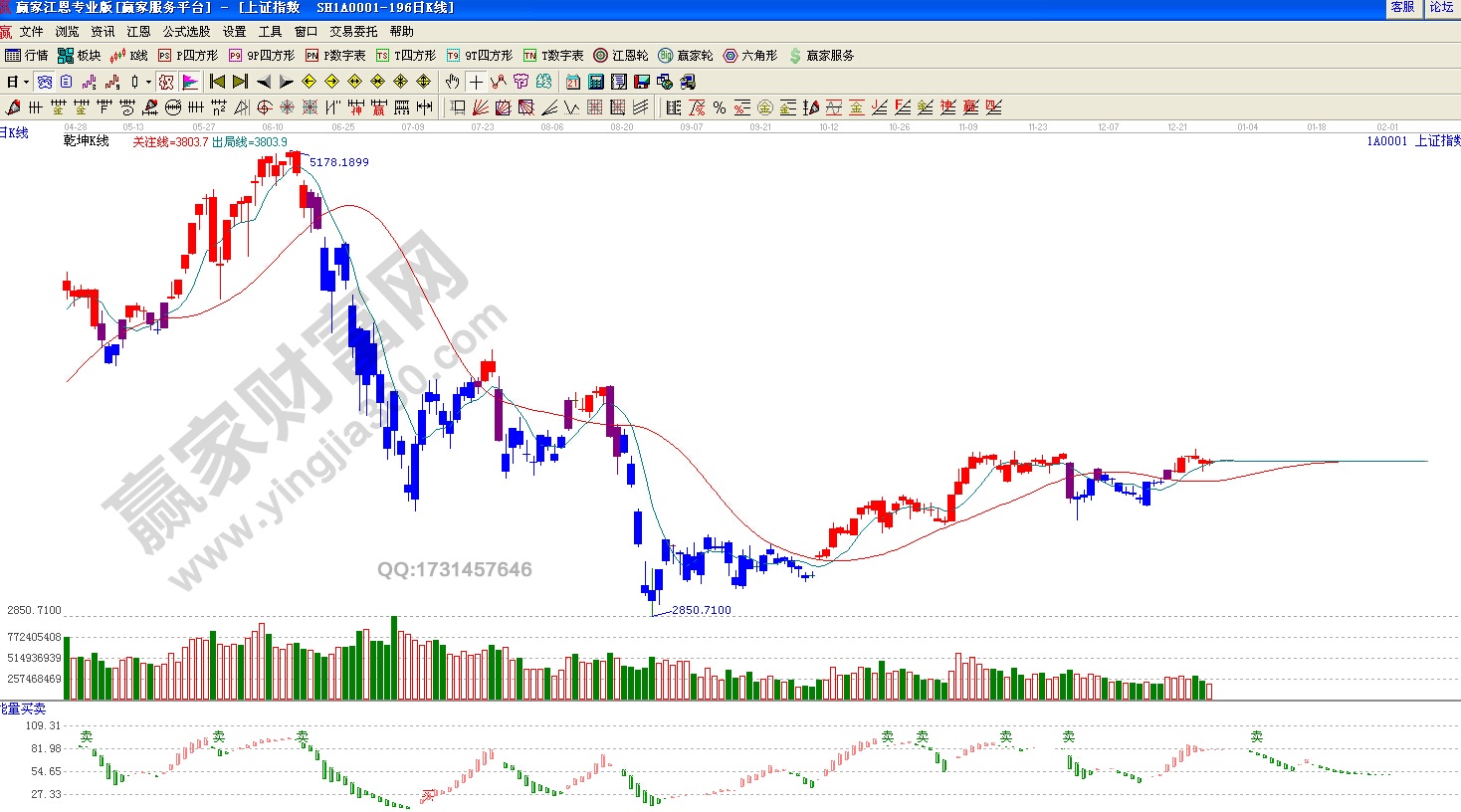Jump to first bar with skip-back arrow
This screenshot has width=1461, height=812.
tap(217, 82)
